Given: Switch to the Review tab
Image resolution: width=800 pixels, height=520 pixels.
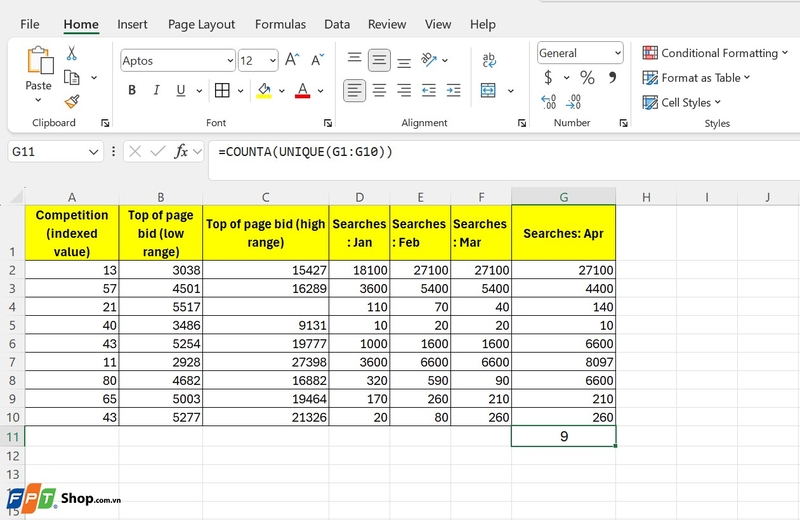Looking at the screenshot, I should click(x=387, y=24).
